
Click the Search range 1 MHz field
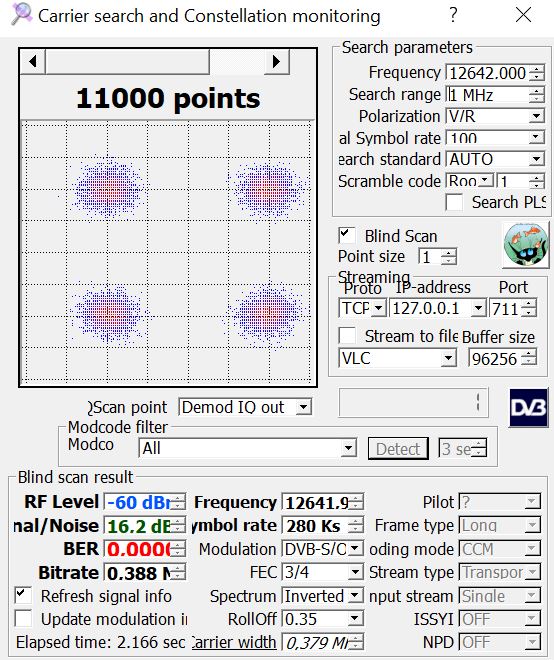point(487,95)
